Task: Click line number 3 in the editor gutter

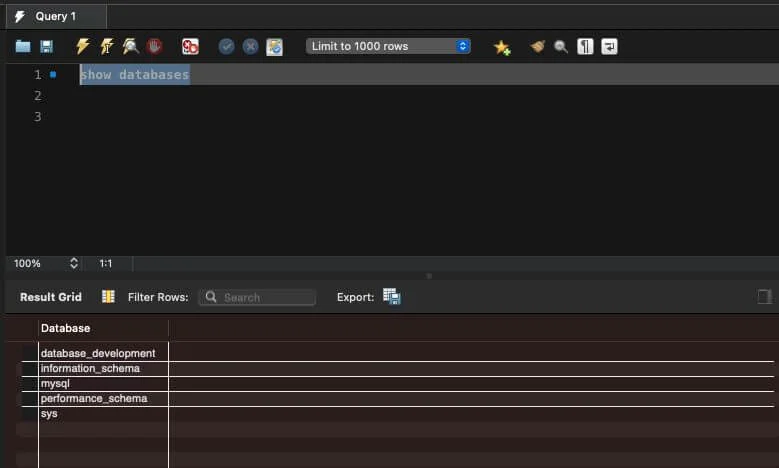Action: tap(38, 117)
